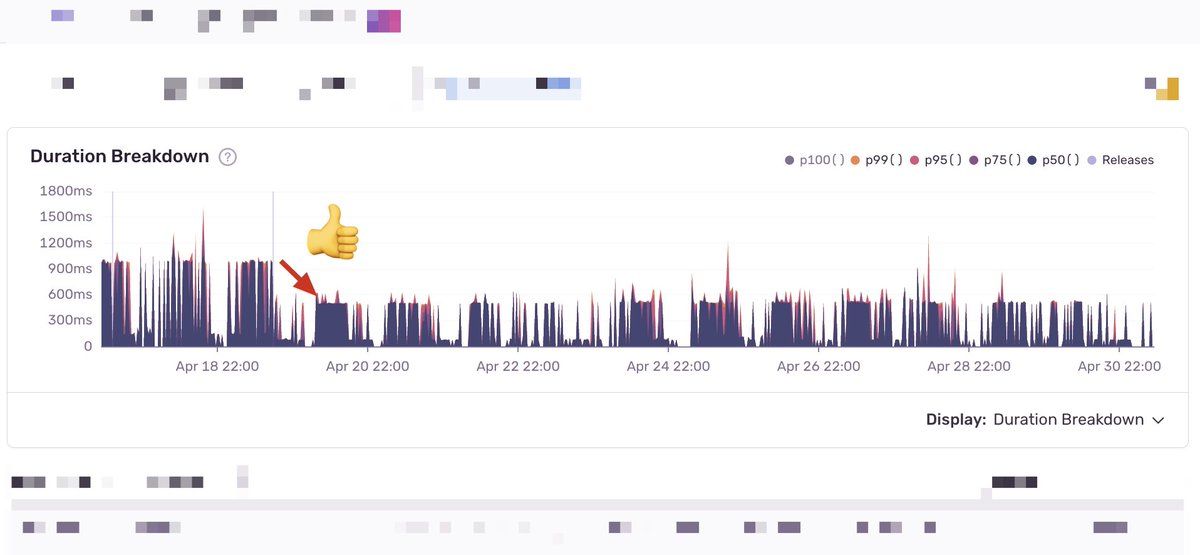Click the light purple Releases legend dot
This screenshot has height=555, width=1200.
click(1092, 160)
